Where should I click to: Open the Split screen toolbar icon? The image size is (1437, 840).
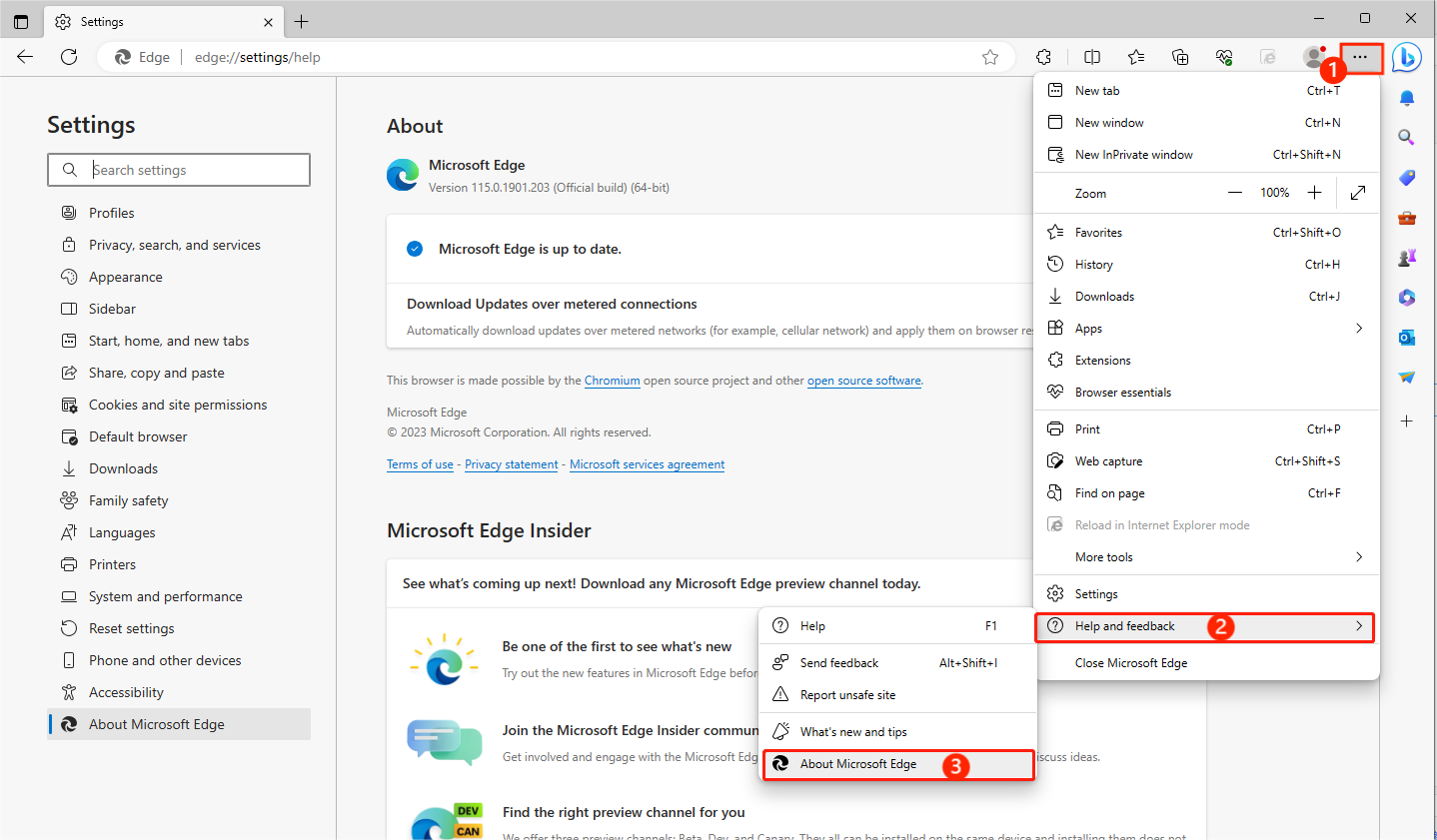click(1092, 57)
